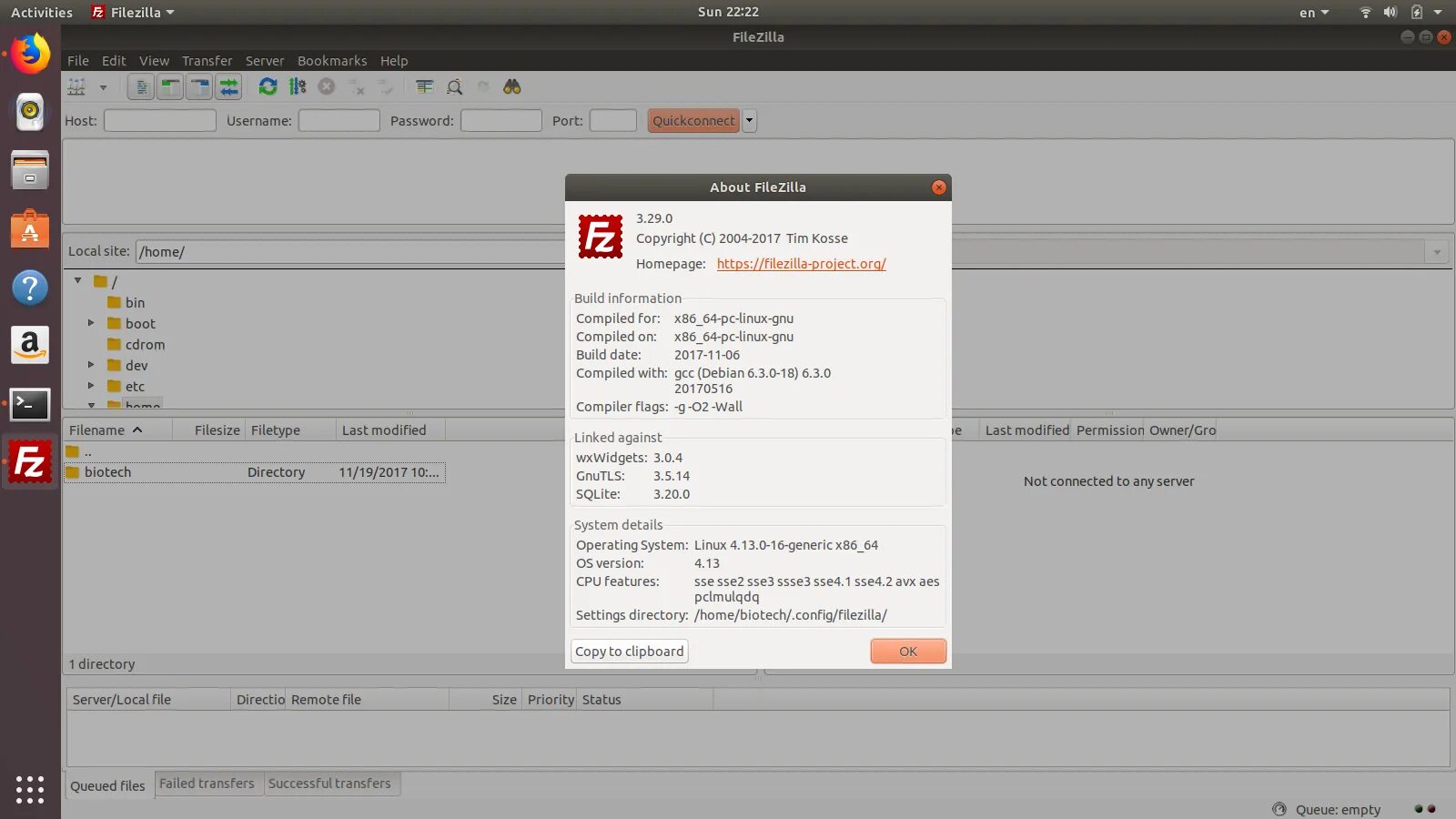The width and height of the screenshot is (1456, 819).
Task: Switch to the Failed transfers tab
Action: click(207, 784)
